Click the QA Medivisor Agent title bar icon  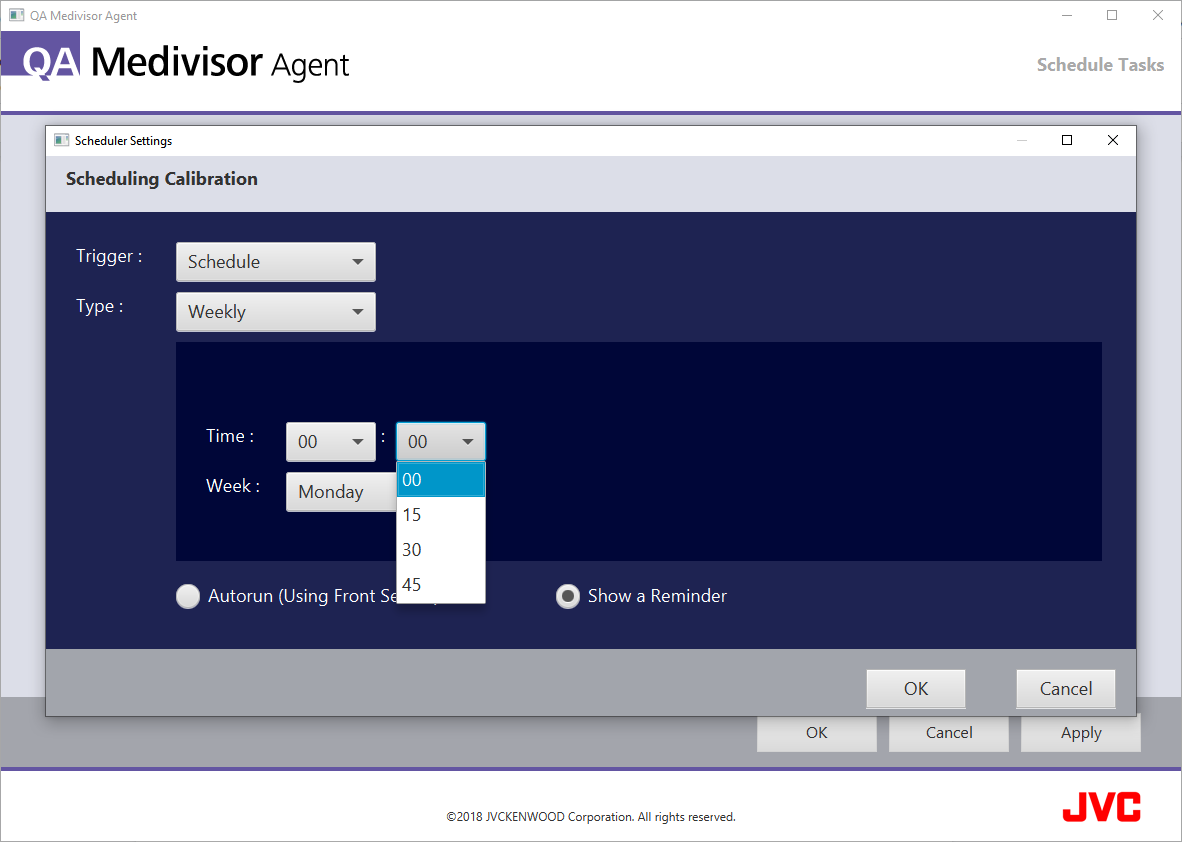(17, 15)
